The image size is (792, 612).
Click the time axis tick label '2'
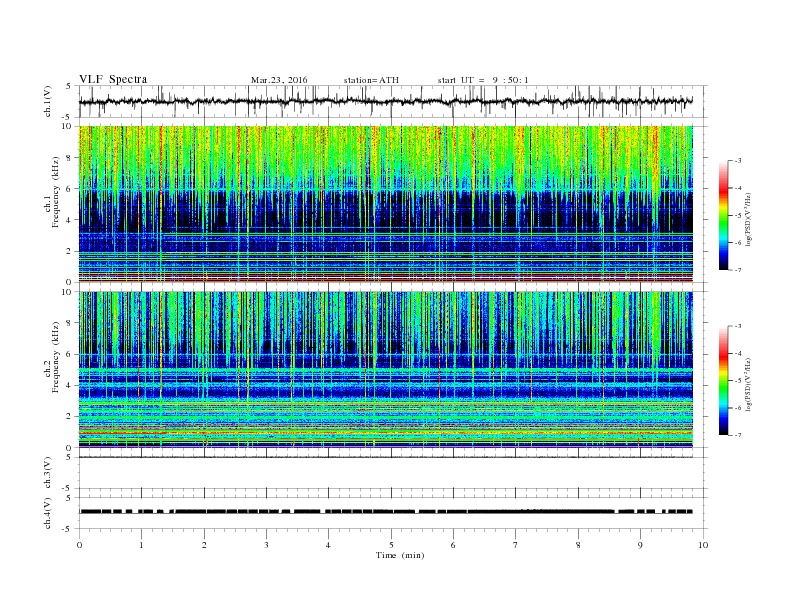click(204, 545)
